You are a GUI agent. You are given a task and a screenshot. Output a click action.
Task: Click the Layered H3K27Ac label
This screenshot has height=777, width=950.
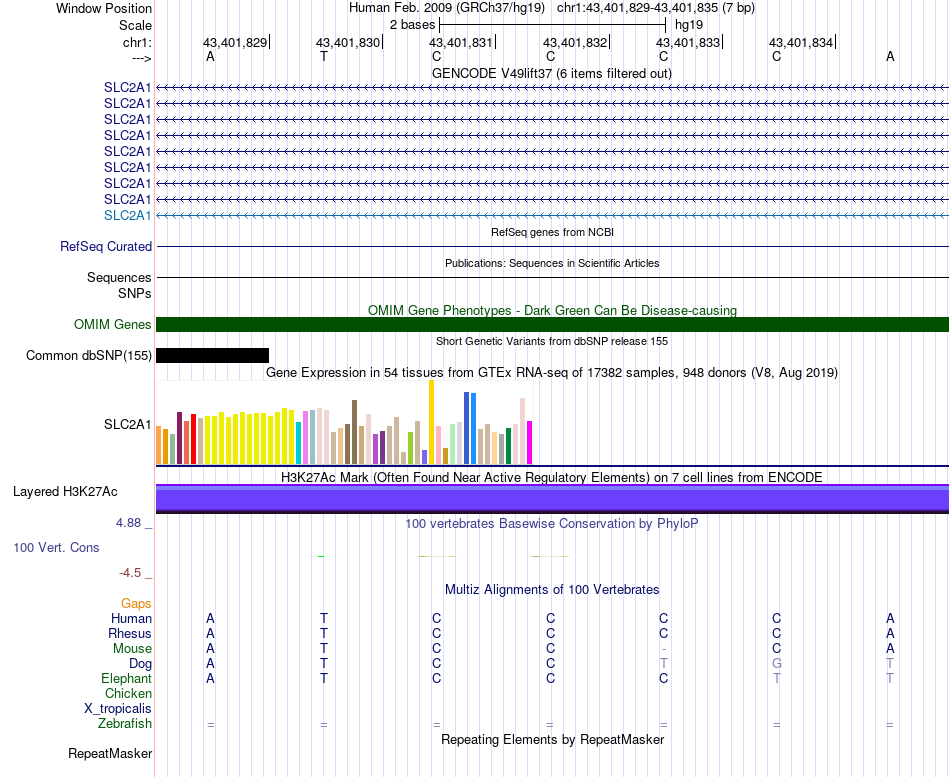click(65, 492)
